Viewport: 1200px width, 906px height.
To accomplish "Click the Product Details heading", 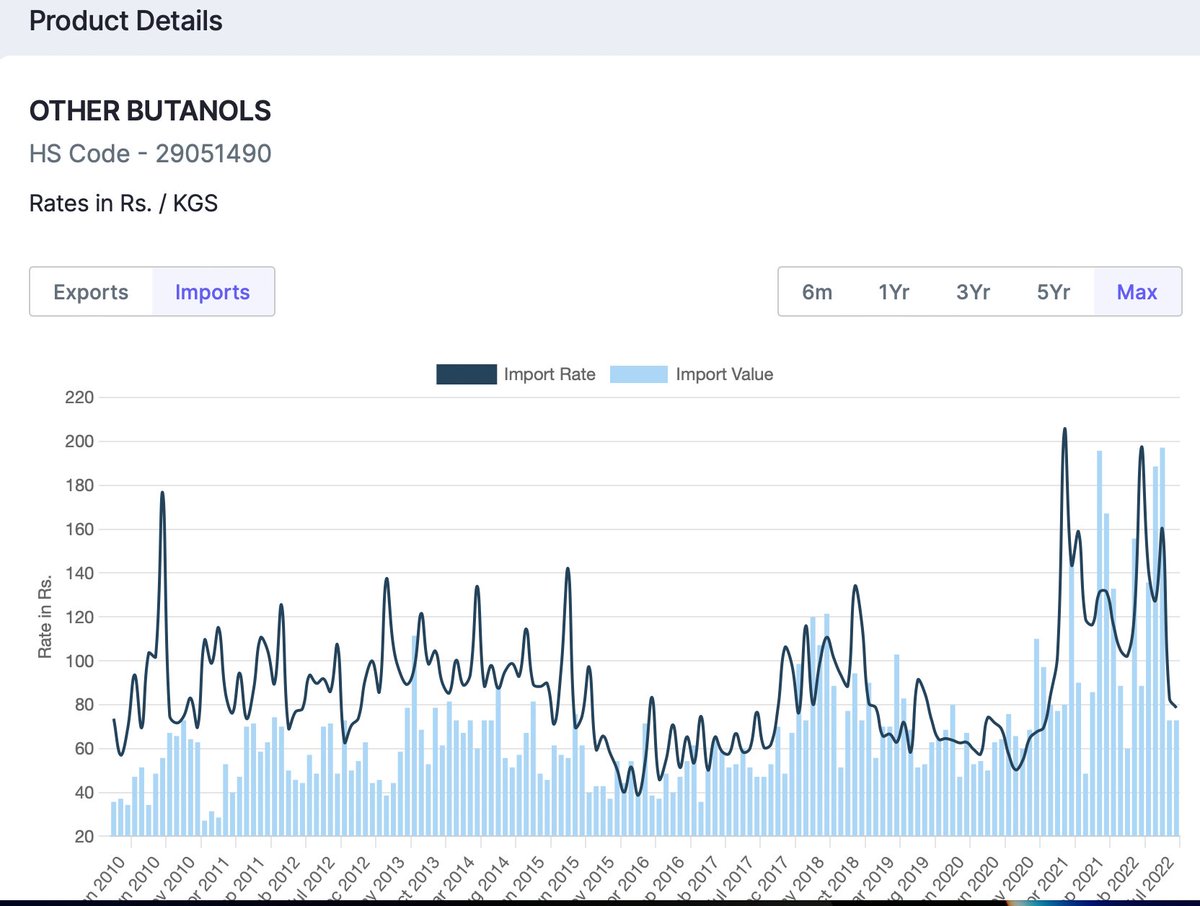I will 126,20.
